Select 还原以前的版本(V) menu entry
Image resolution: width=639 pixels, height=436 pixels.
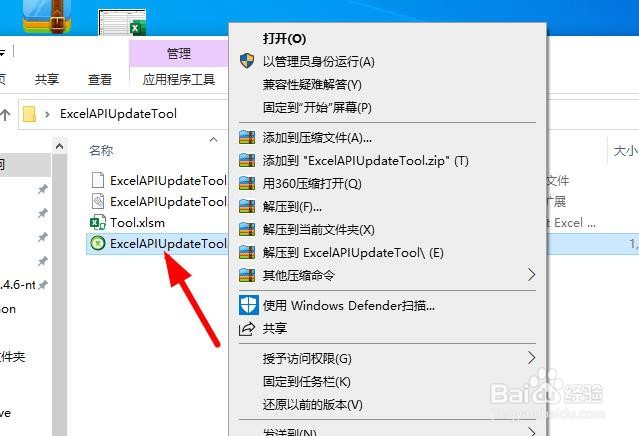(x=313, y=405)
